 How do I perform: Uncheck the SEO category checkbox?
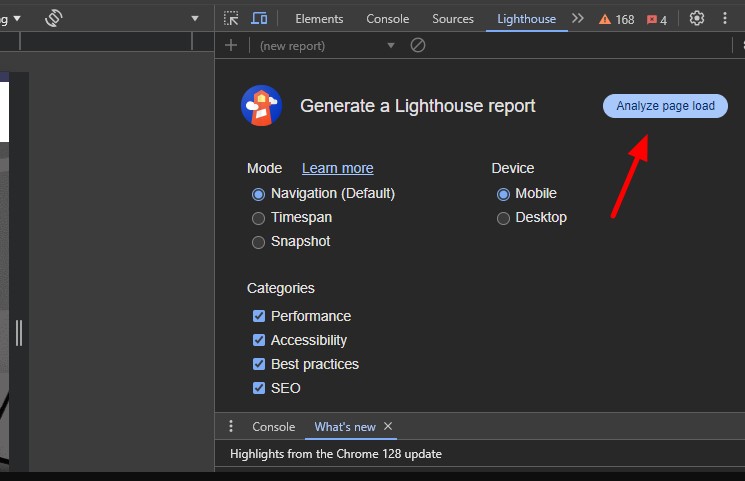[259, 388]
